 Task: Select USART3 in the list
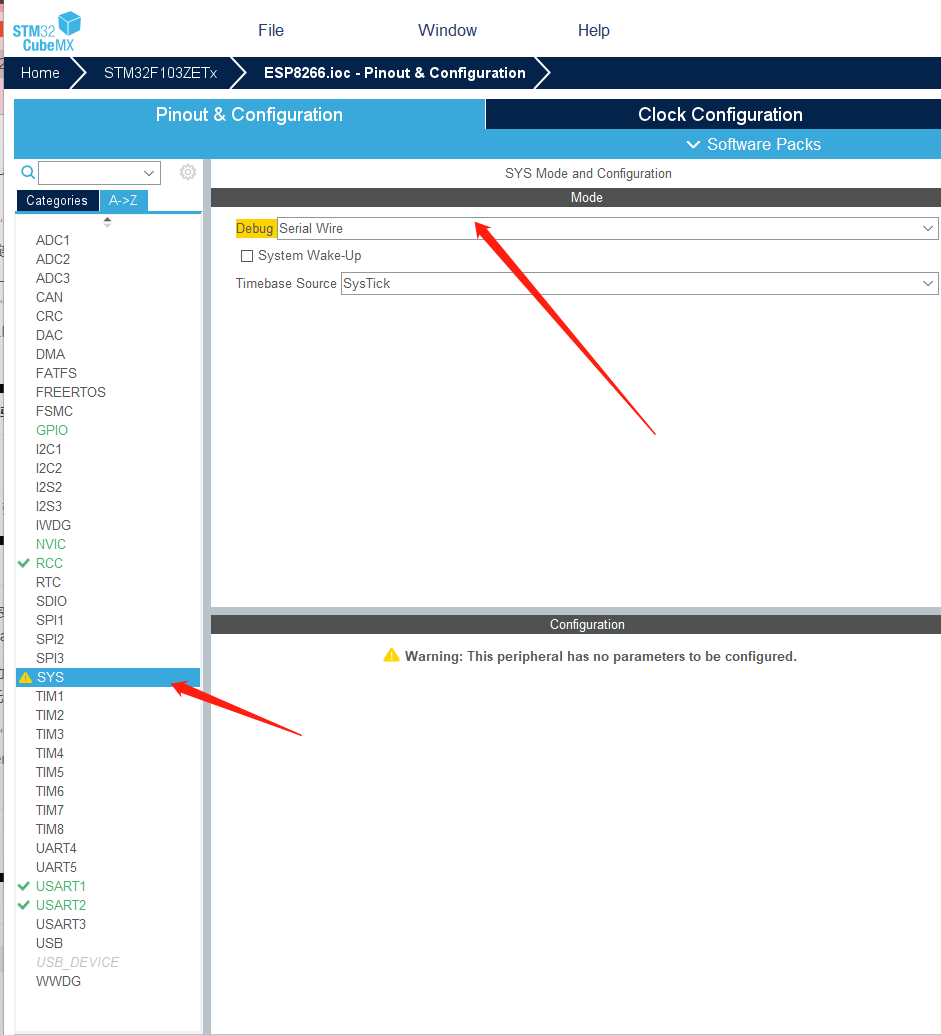point(61,924)
